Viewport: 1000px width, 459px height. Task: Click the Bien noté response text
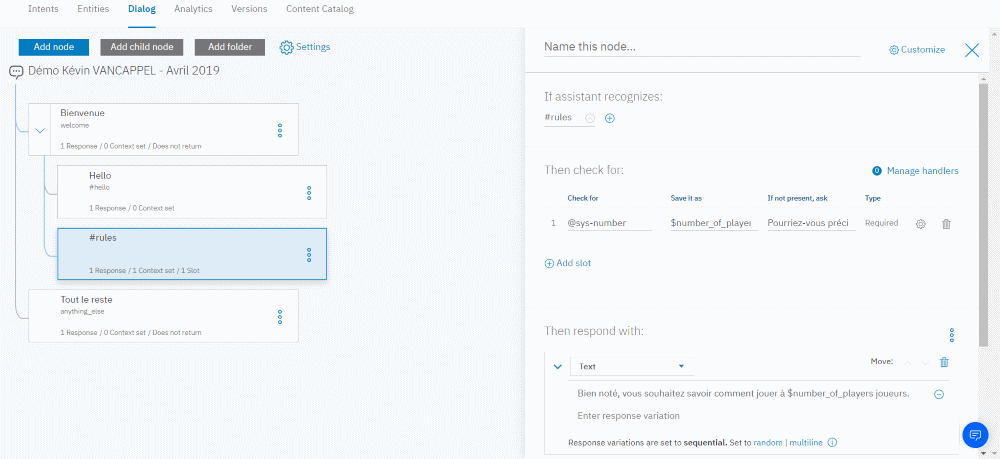tap(743, 393)
